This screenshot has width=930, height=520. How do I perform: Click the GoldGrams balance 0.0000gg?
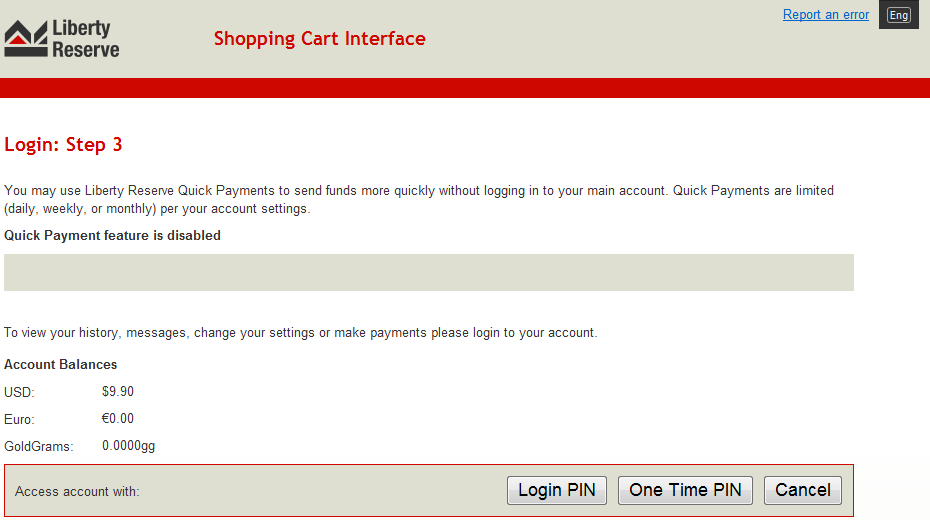(128, 446)
